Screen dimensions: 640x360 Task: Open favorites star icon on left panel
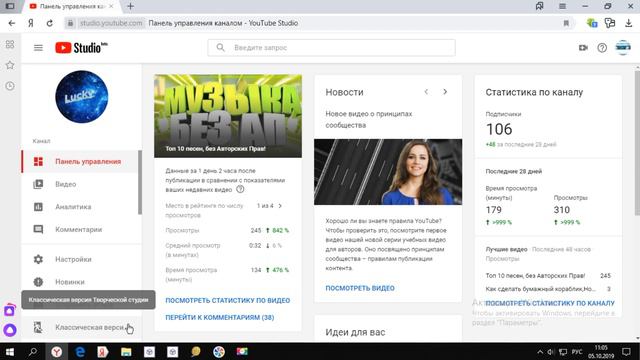(10, 65)
